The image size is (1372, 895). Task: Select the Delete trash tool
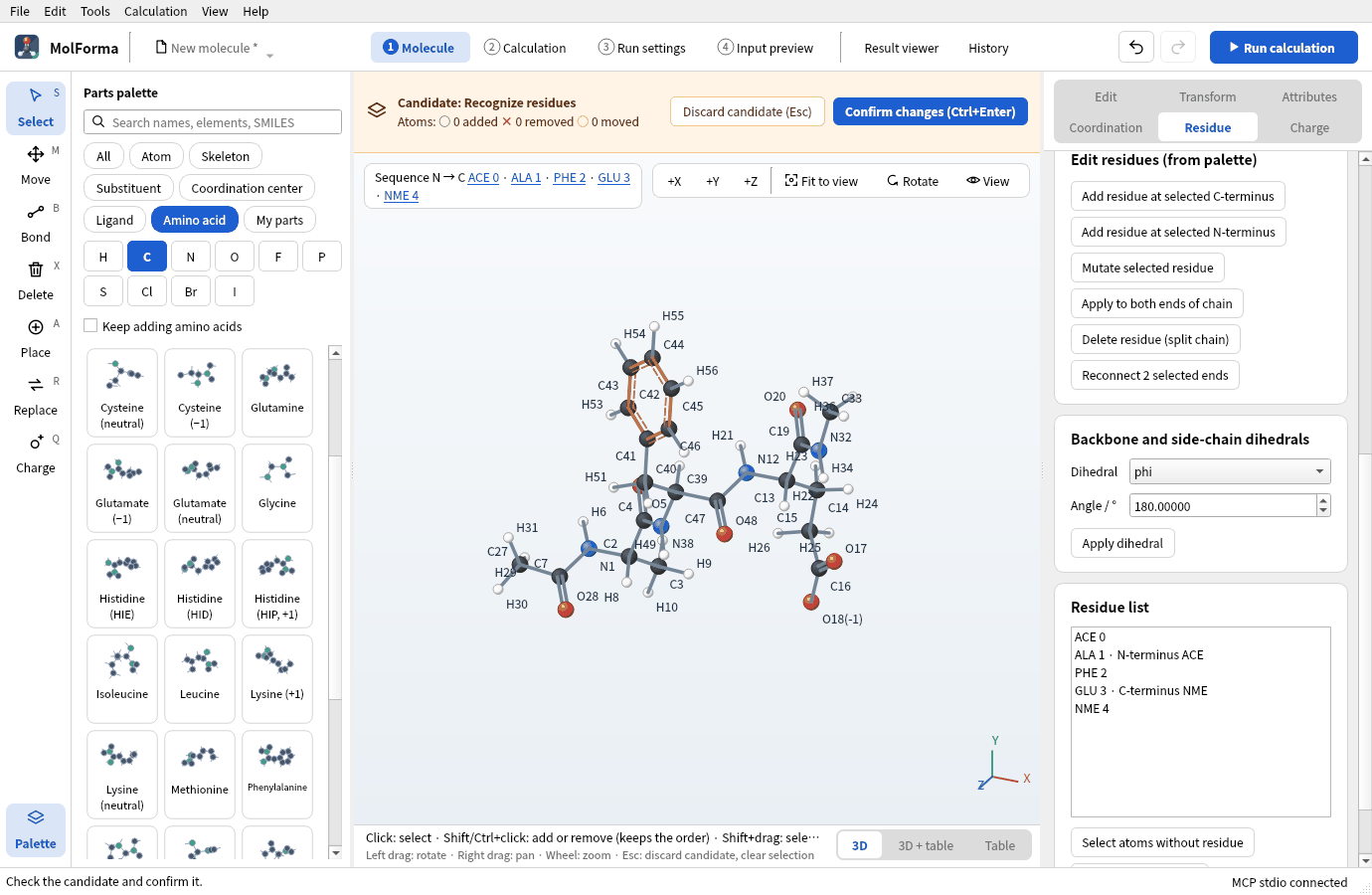coord(36,281)
